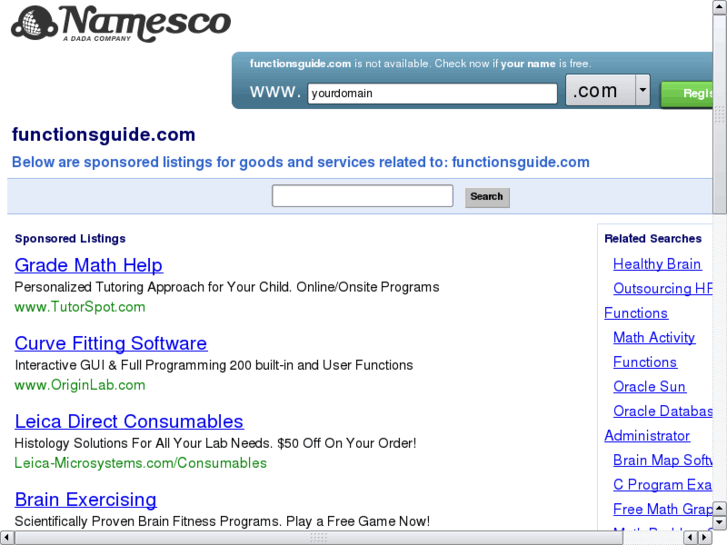This screenshot has height=545, width=727.
Task: Select C Program Examples related search
Action: click(x=663, y=485)
